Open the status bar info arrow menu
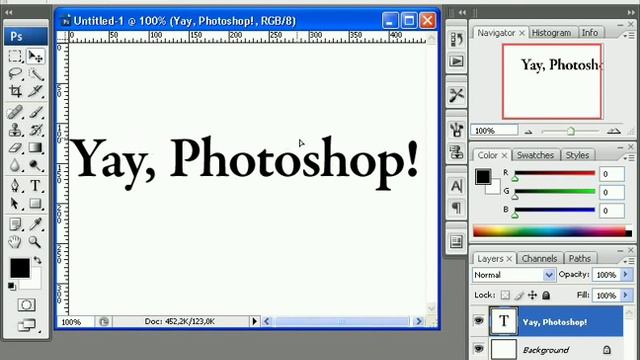Screen dimensions: 640x360 (x=254, y=321)
